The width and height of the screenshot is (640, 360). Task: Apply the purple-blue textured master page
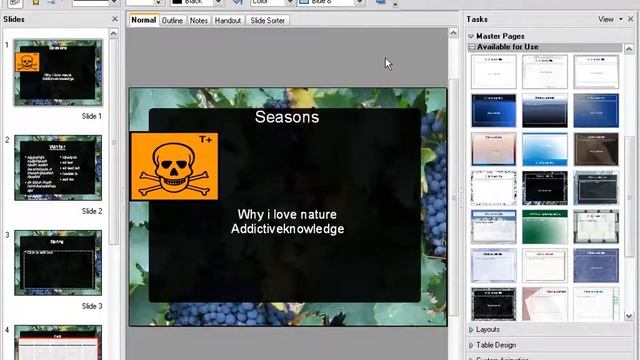pos(596,265)
